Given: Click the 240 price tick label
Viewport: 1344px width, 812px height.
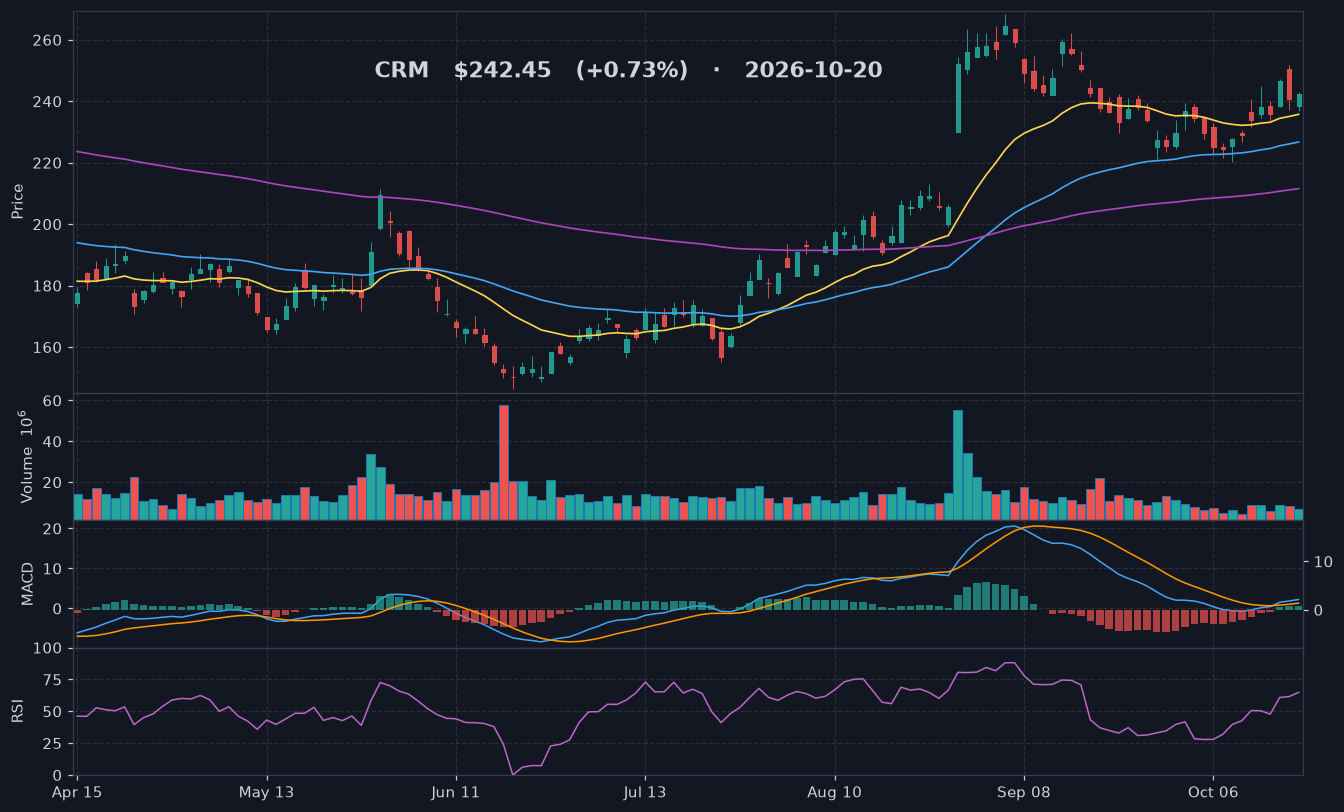Looking at the screenshot, I should (x=49, y=102).
